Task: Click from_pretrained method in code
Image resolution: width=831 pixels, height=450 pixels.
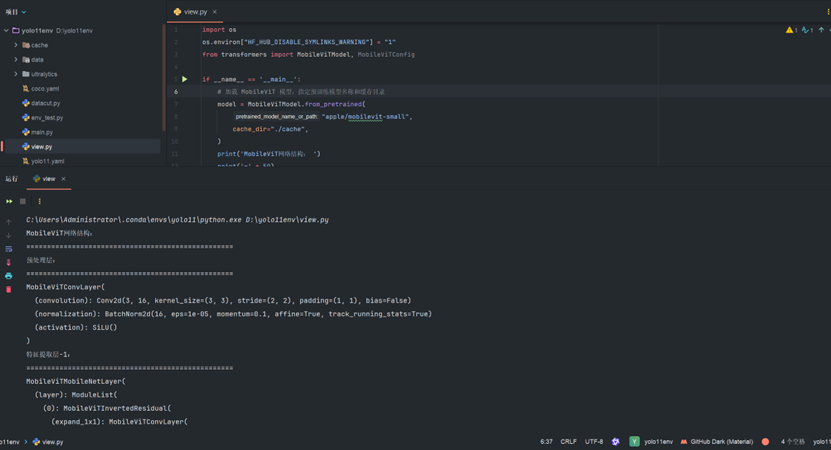Action: tap(333, 104)
